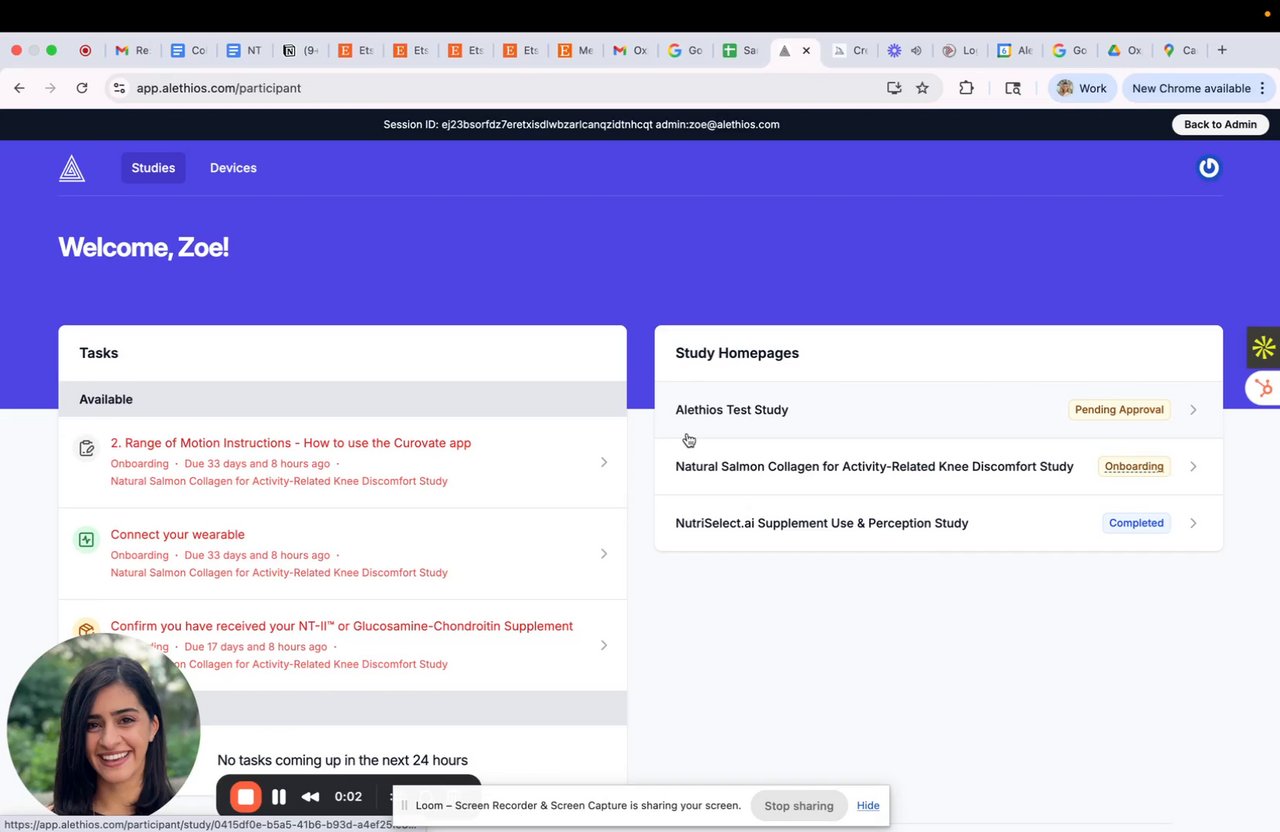Switch to the Gmail 'Re' tab
1280x832 pixels.
[x=132, y=50]
